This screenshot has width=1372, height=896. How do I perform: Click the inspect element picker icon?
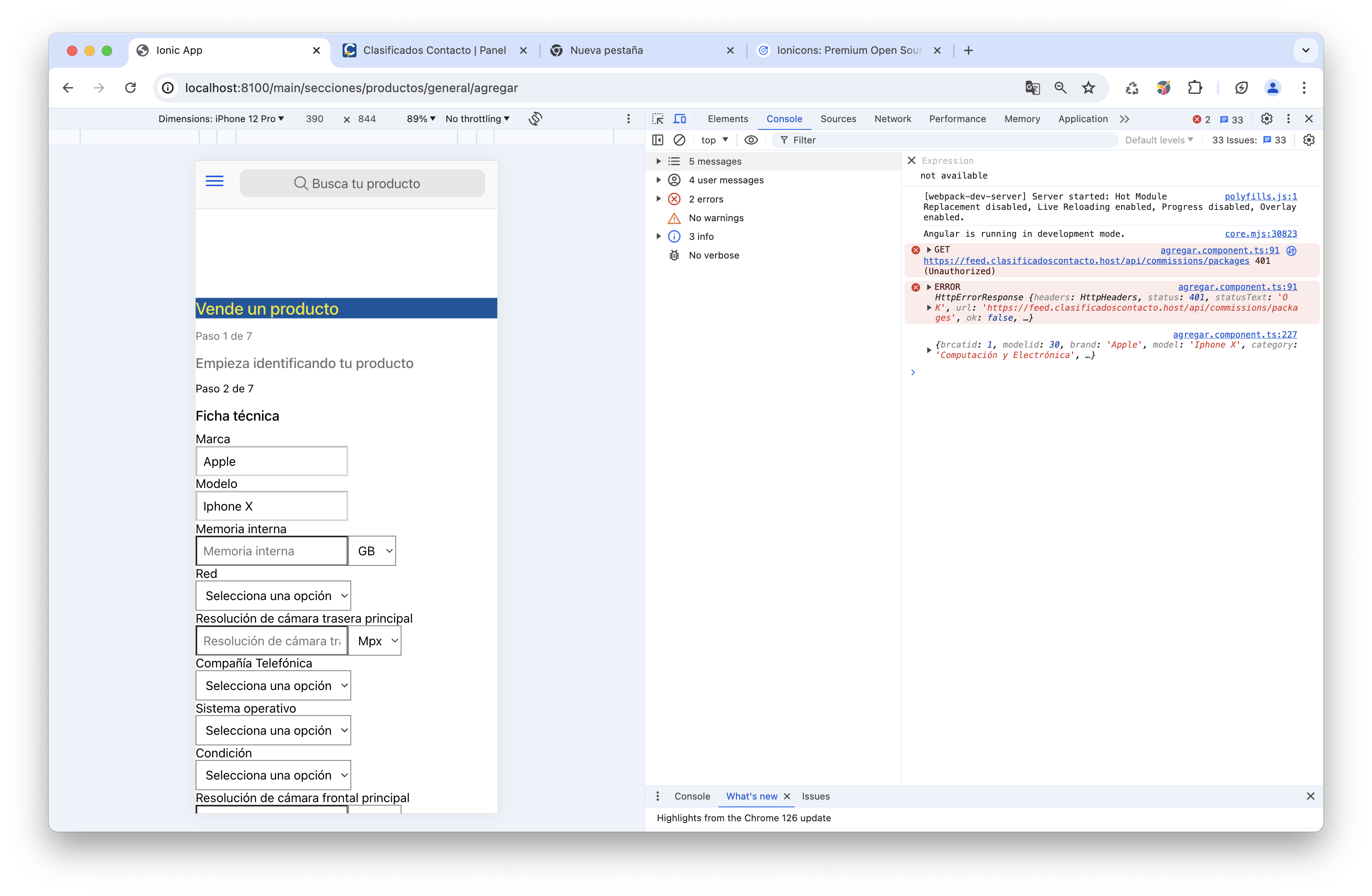[658, 119]
